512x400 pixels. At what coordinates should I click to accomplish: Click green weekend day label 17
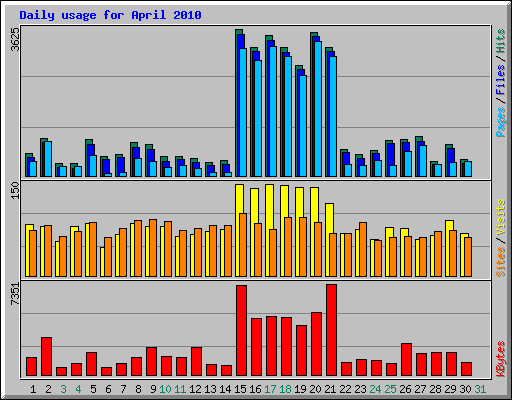click(x=270, y=389)
